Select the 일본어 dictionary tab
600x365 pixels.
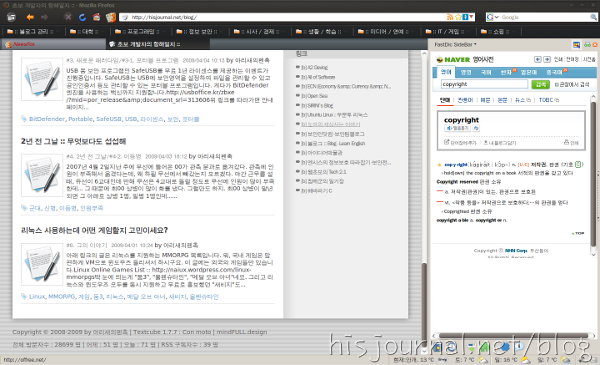coord(529,72)
